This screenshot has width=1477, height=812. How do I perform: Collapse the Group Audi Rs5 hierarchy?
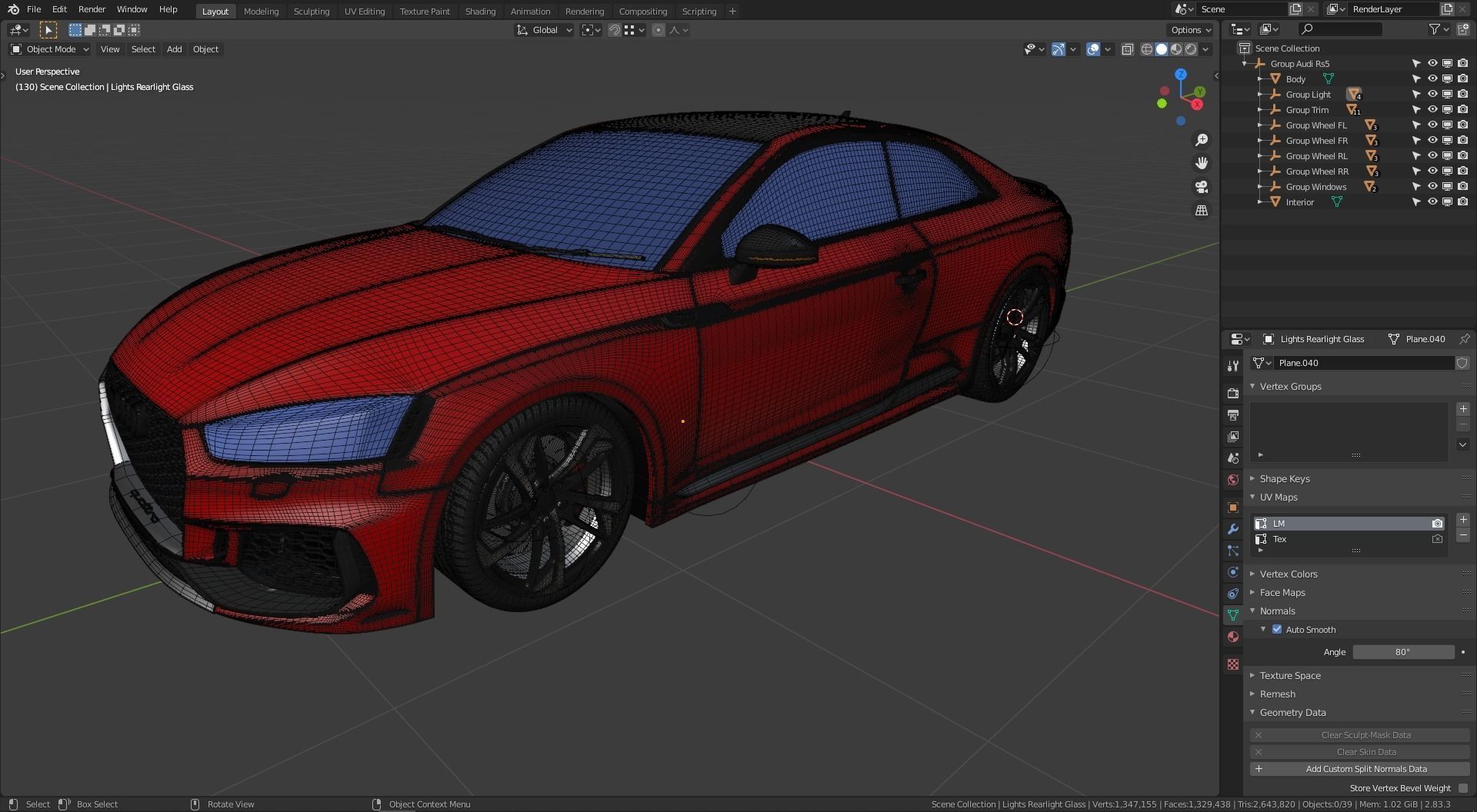tap(1245, 64)
